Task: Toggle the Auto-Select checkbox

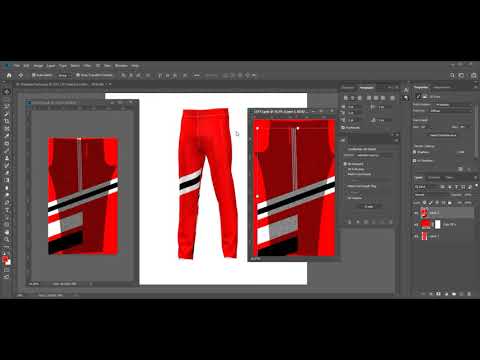Action: [x=34, y=75]
